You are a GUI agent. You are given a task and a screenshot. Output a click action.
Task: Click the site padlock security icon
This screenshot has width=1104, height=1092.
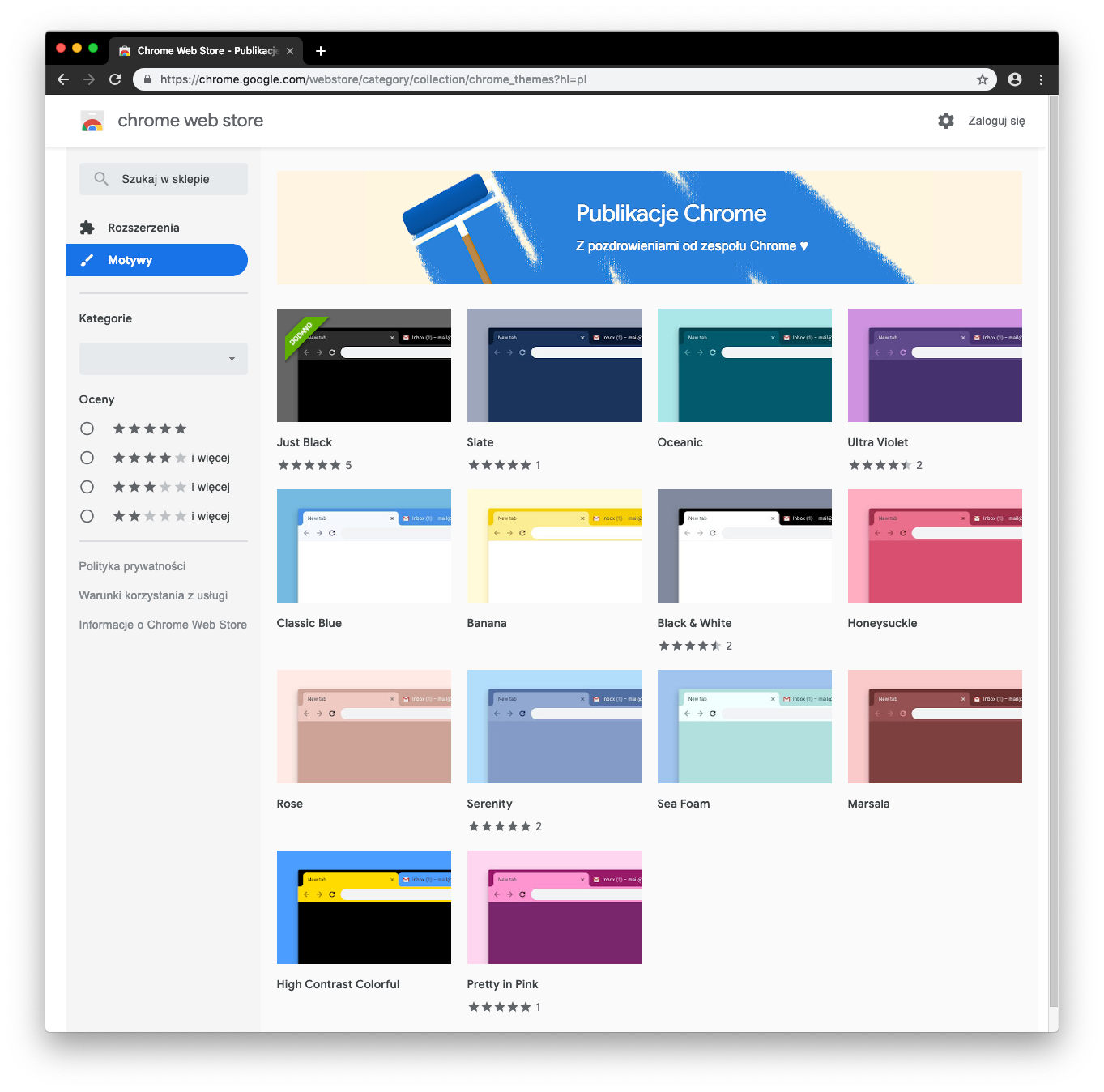pos(147,79)
